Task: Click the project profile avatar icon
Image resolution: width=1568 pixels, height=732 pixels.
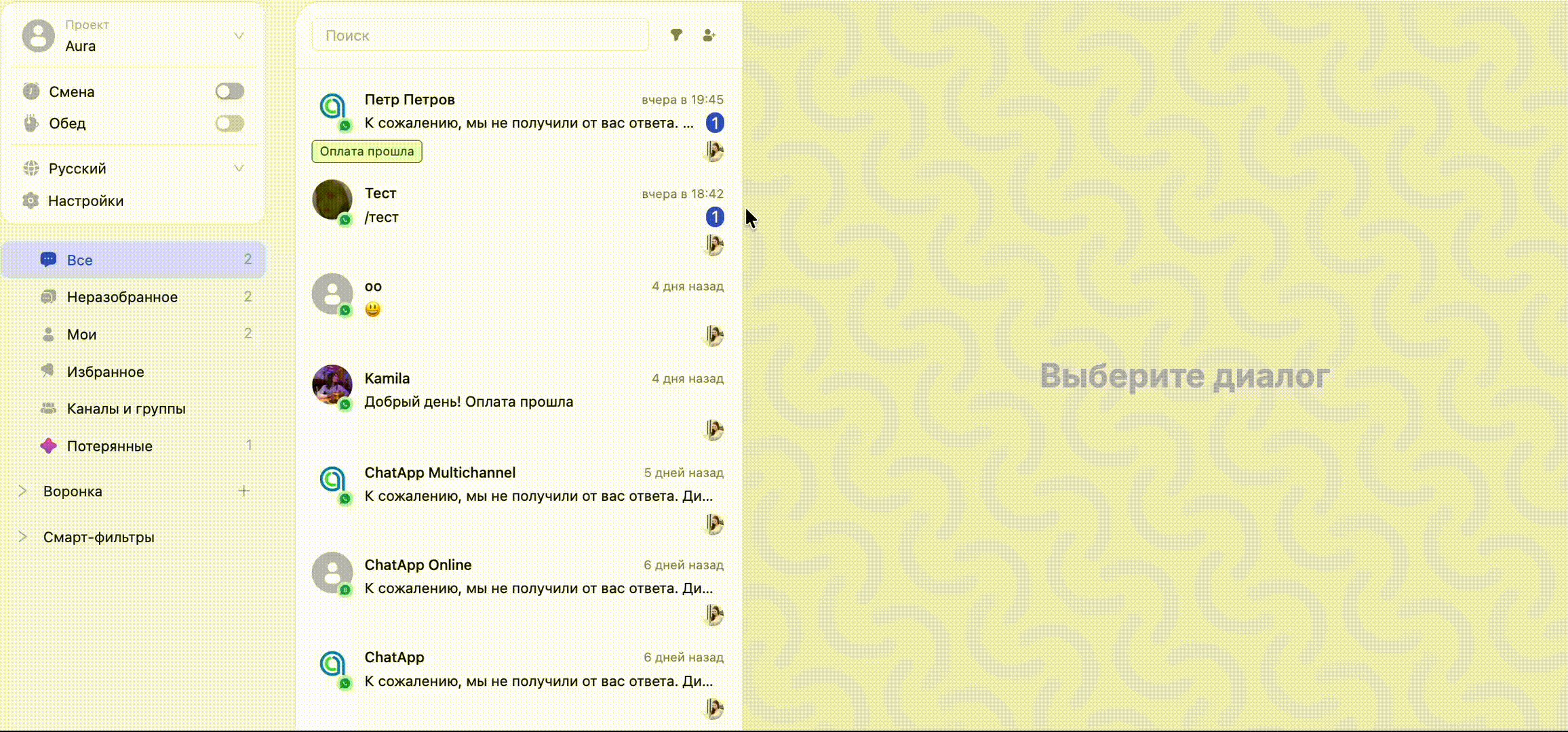Action: (39, 36)
